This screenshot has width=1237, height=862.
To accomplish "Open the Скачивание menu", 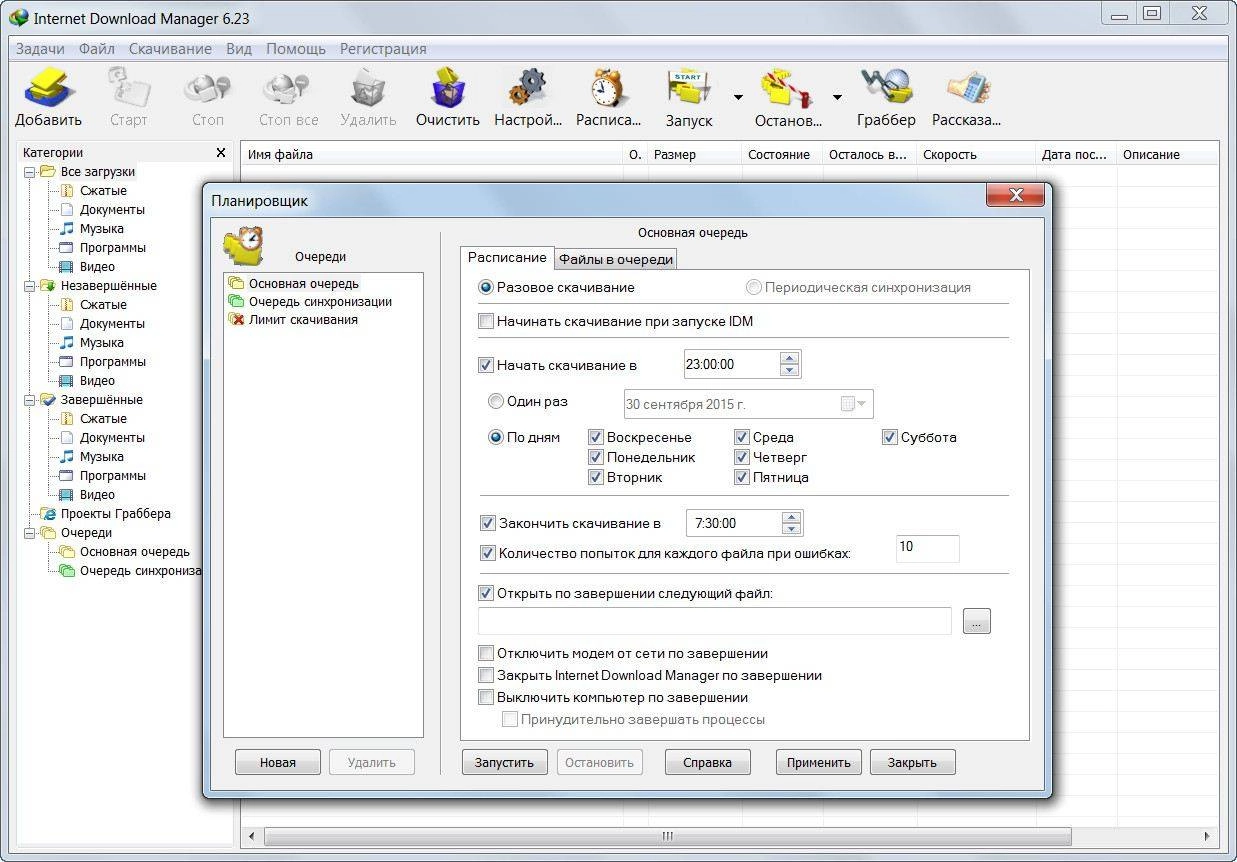I will pos(170,49).
